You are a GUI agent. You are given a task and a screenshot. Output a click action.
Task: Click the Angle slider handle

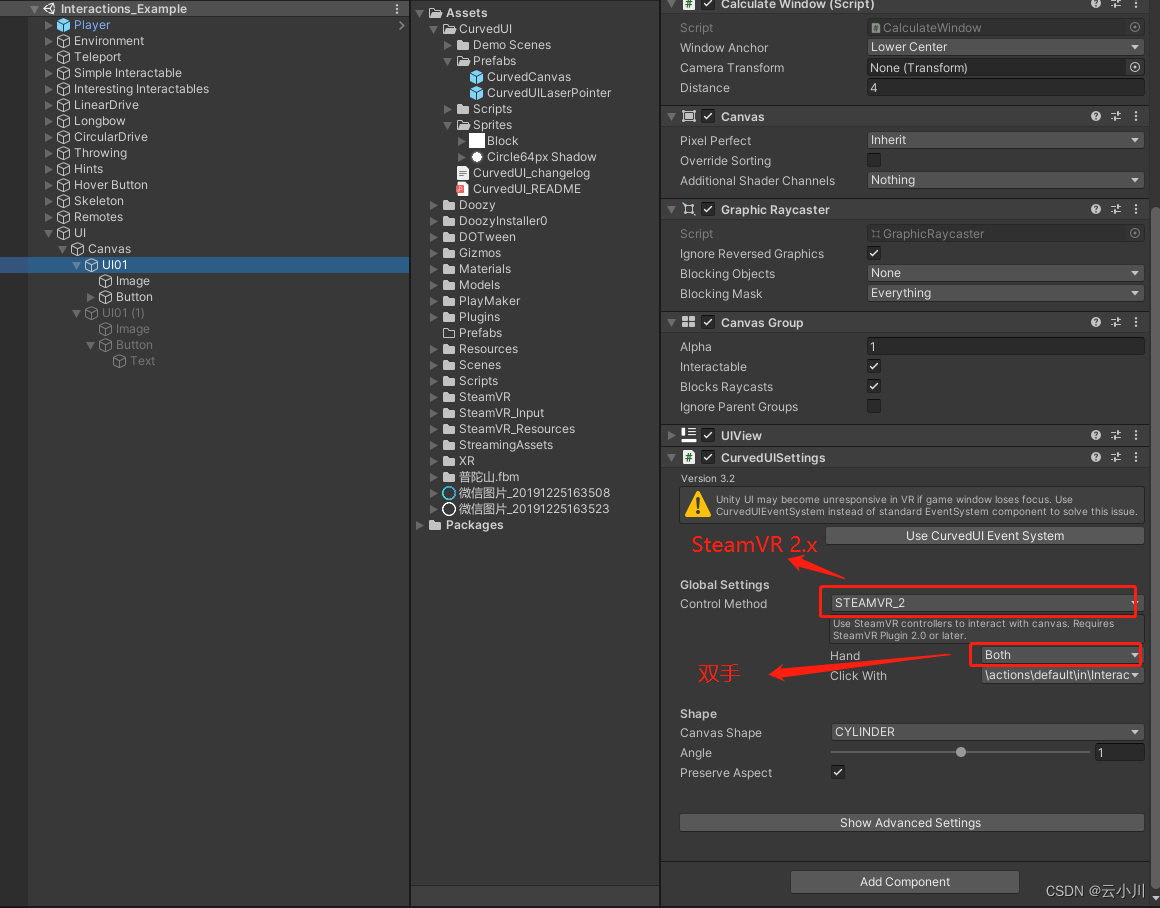pyautogui.click(x=961, y=752)
